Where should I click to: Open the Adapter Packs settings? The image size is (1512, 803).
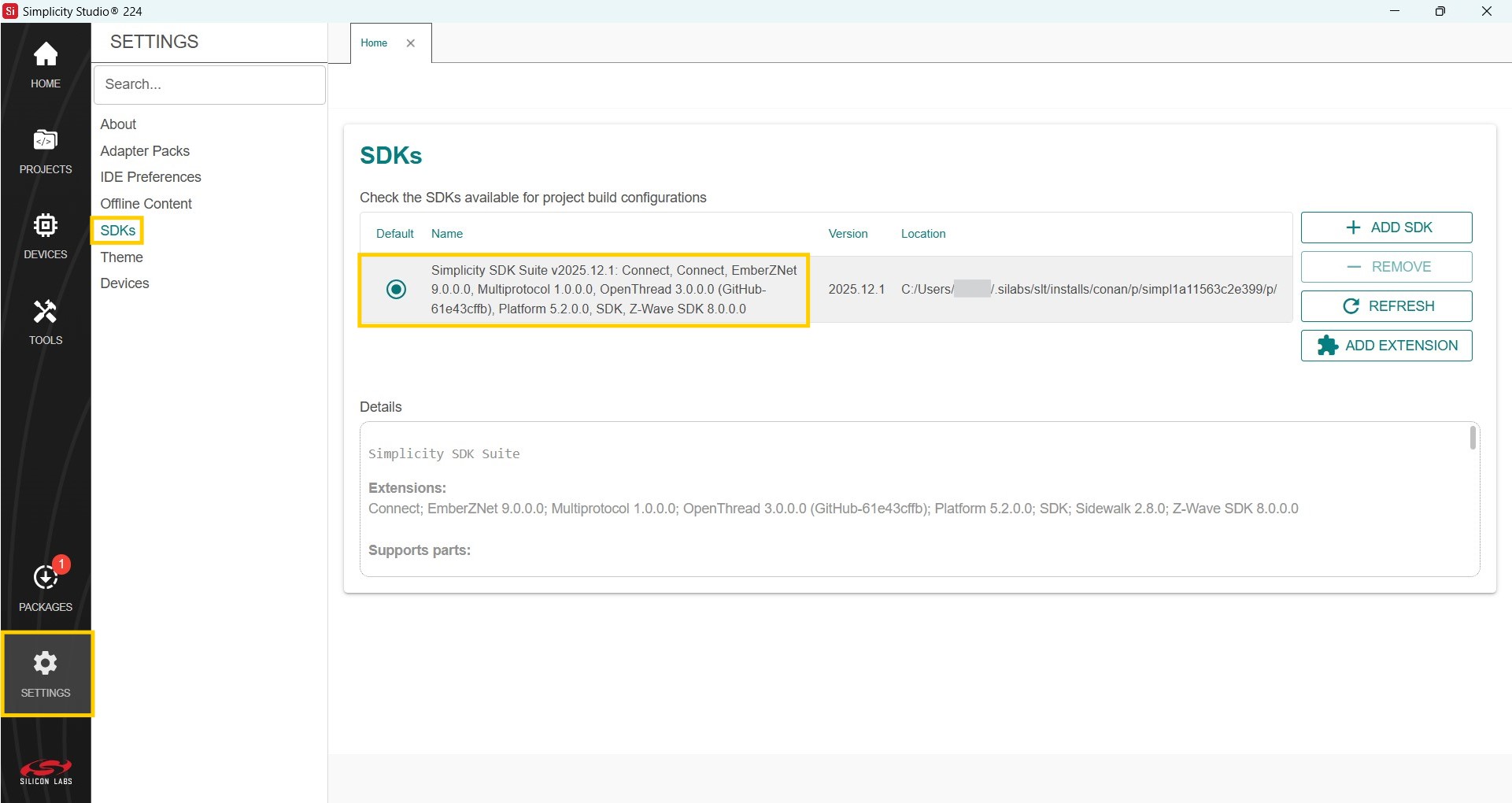(x=145, y=151)
